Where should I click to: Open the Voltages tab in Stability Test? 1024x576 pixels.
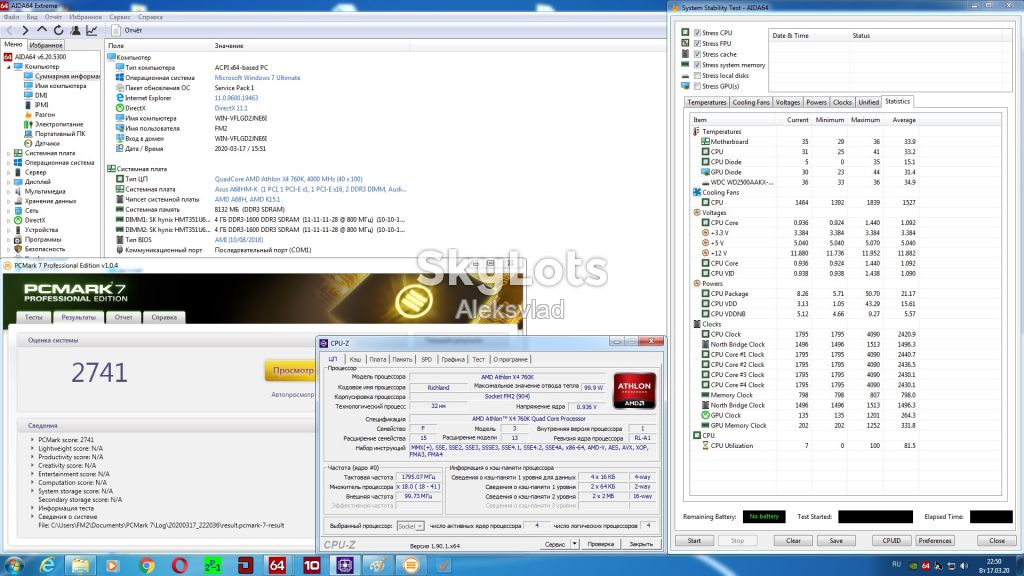point(788,103)
